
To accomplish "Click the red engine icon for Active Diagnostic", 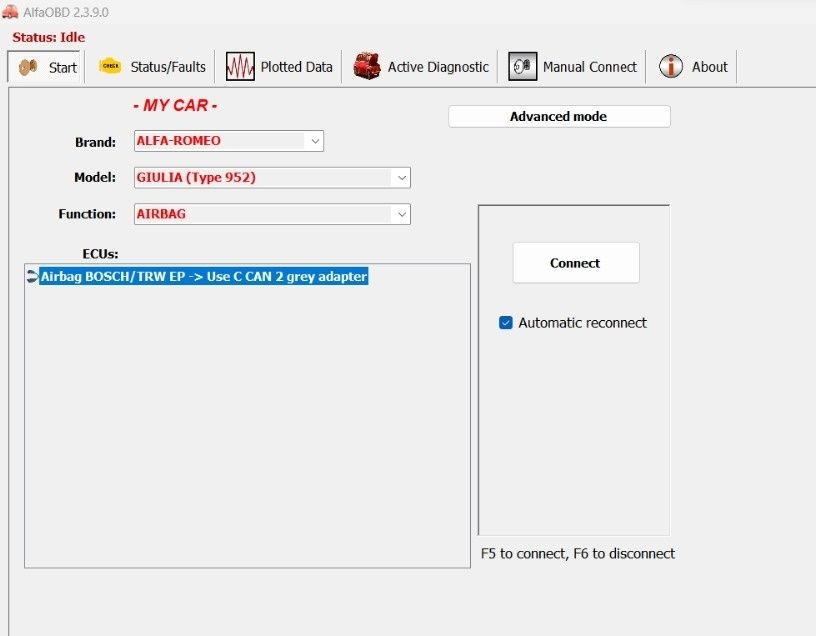I will pyautogui.click(x=366, y=66).
